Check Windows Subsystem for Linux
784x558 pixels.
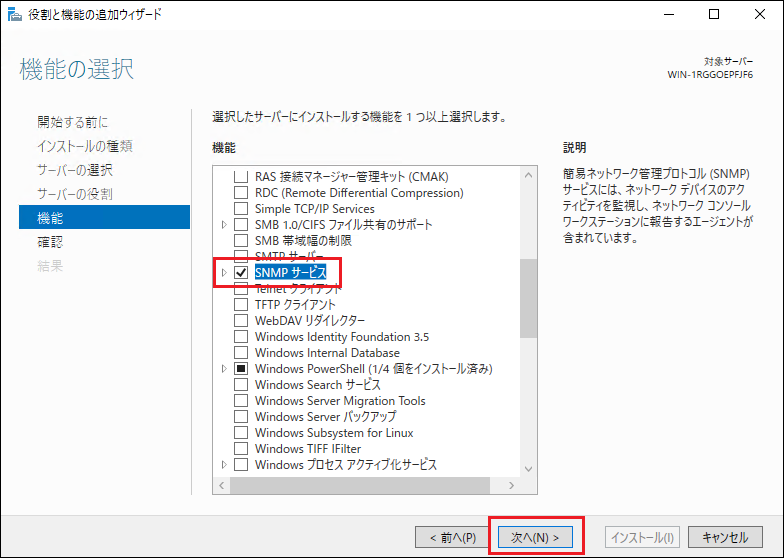pos(240,433)
